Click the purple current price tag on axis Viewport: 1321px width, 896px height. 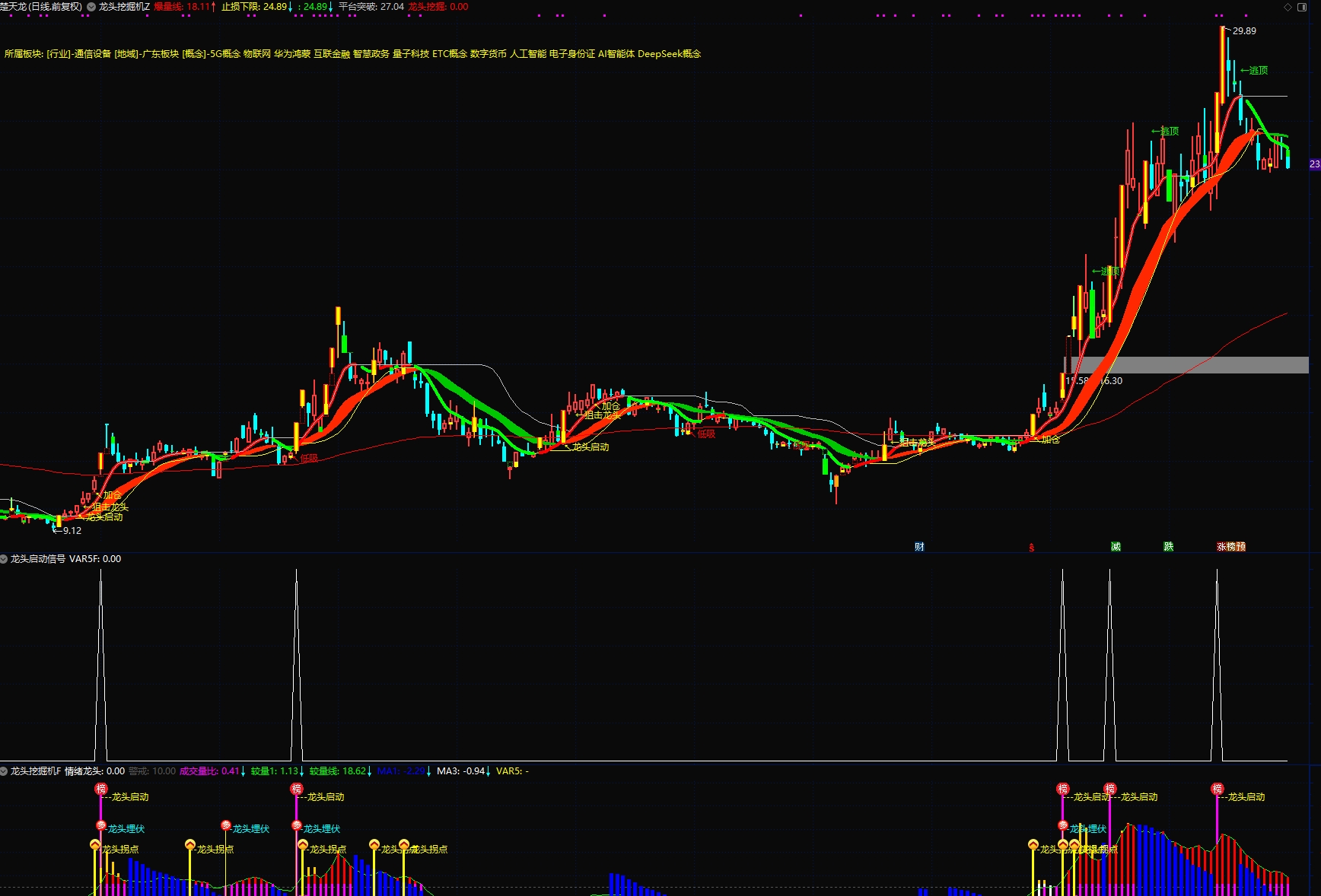(1314, 164)
